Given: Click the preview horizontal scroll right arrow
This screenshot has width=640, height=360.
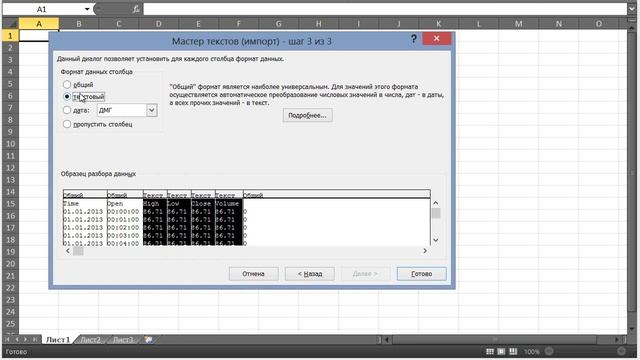Looking at the screenshot, I should pos(425,251).
